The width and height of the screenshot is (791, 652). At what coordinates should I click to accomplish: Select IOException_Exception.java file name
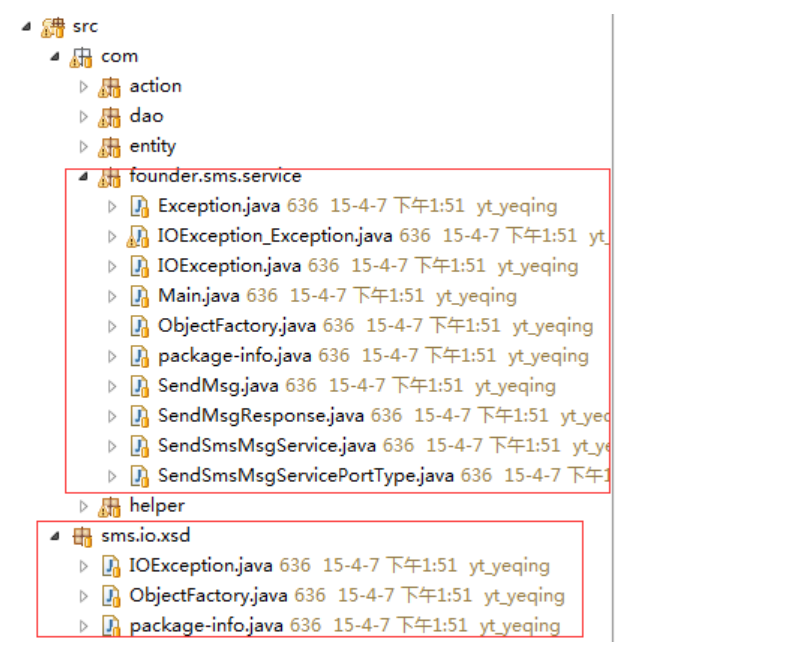[x=275, y=236]
